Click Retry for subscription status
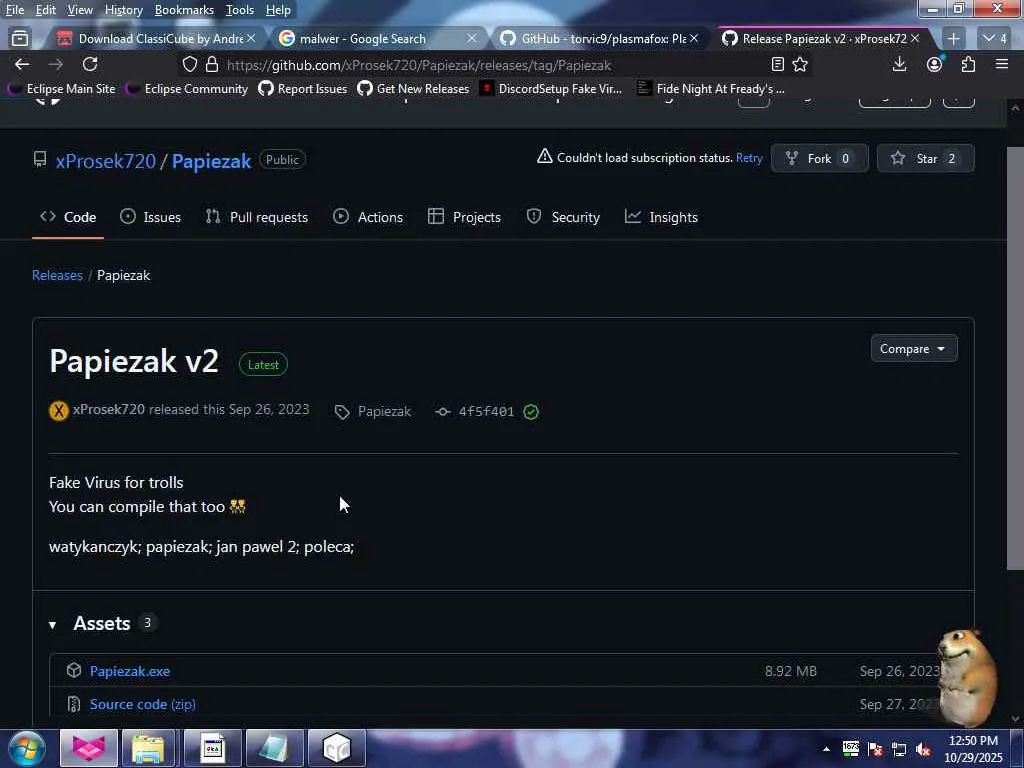 [x=749, y=157]
